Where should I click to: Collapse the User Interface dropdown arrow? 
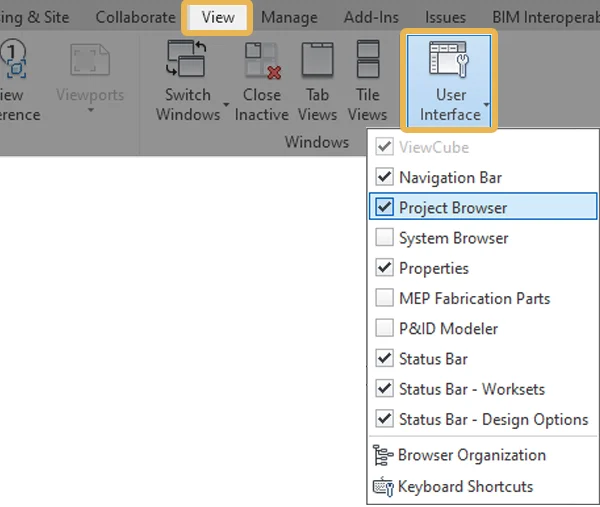pos(486,104)
